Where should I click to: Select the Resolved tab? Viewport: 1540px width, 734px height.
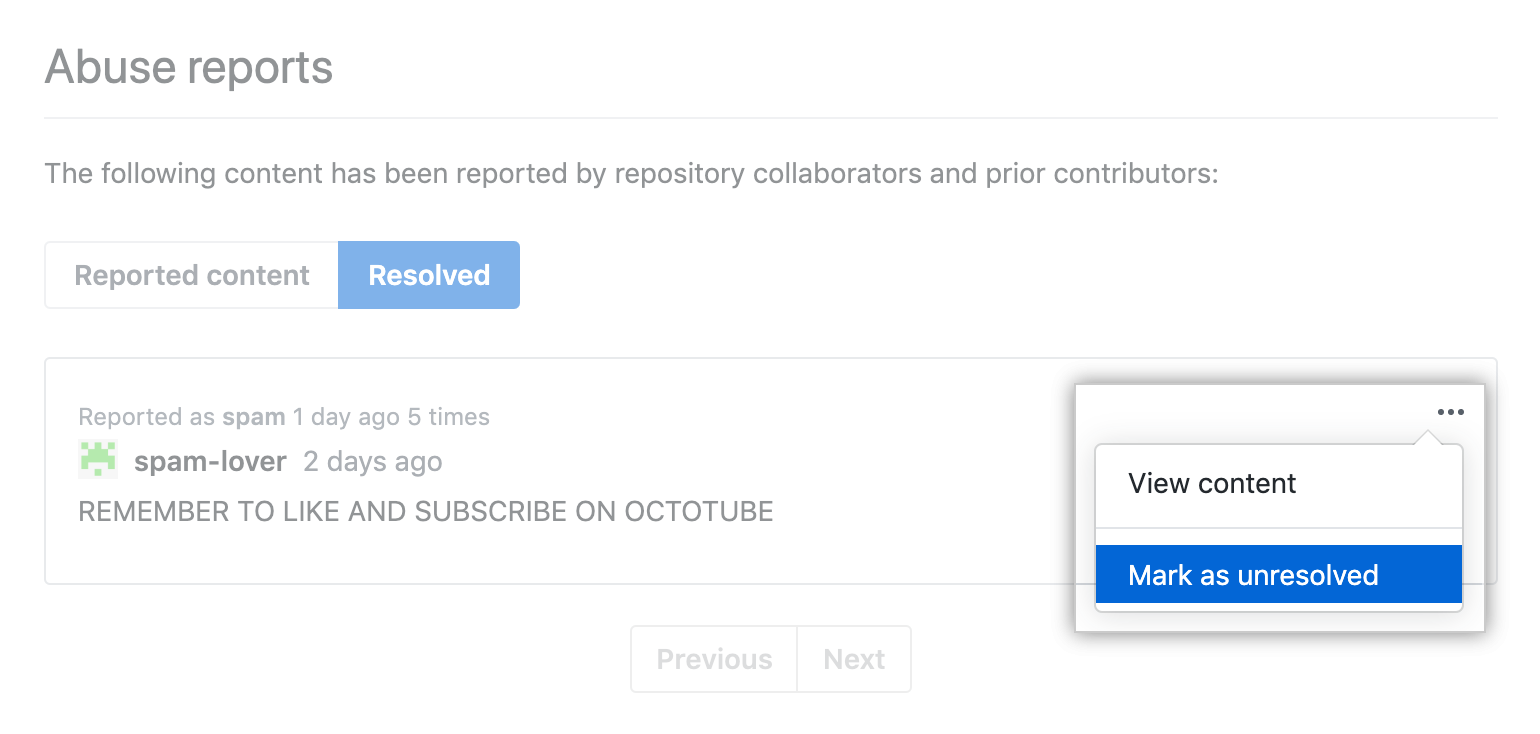click(x=429, y=275)
